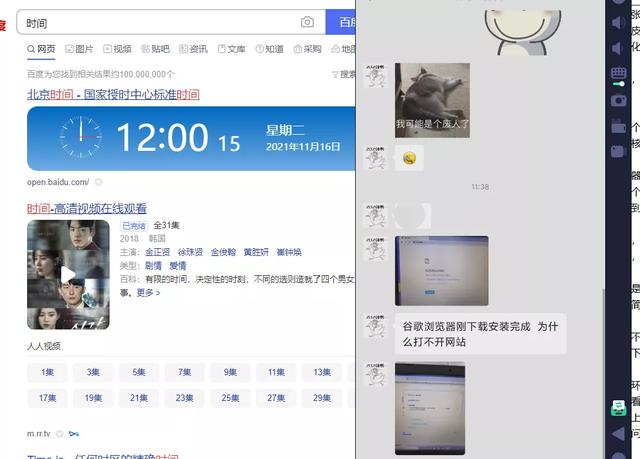Click the volume up icon in emulator sidebar
This screenshot has width=640, height=459.
(x=618, y=22)
